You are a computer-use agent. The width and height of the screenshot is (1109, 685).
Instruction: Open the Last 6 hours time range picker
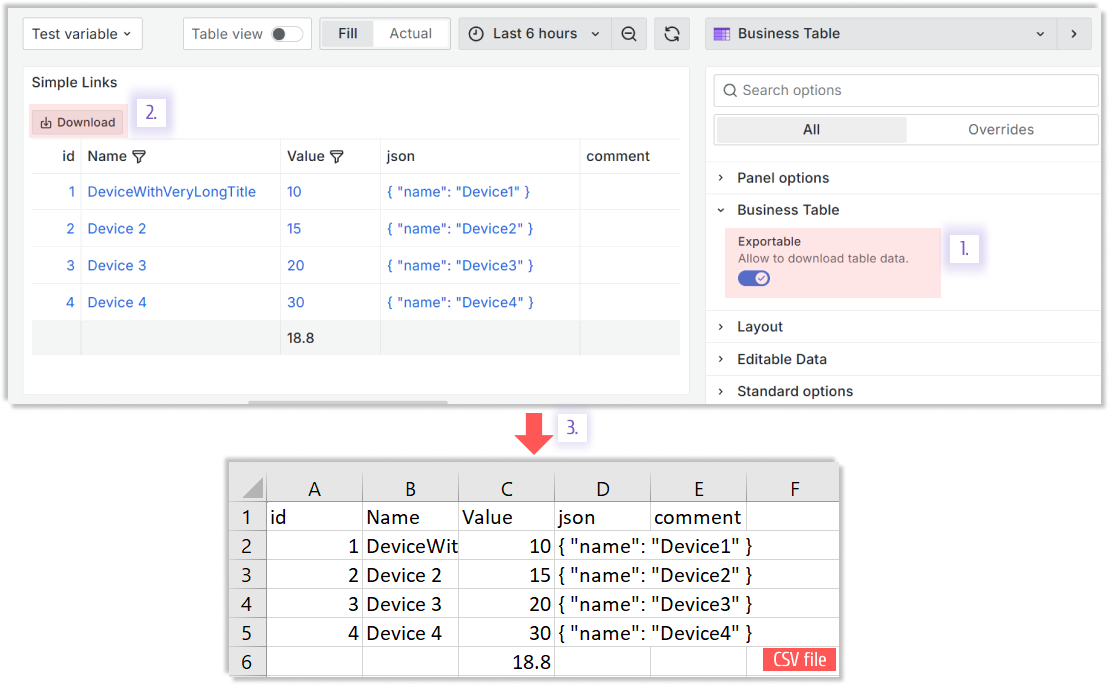point(535,34)
